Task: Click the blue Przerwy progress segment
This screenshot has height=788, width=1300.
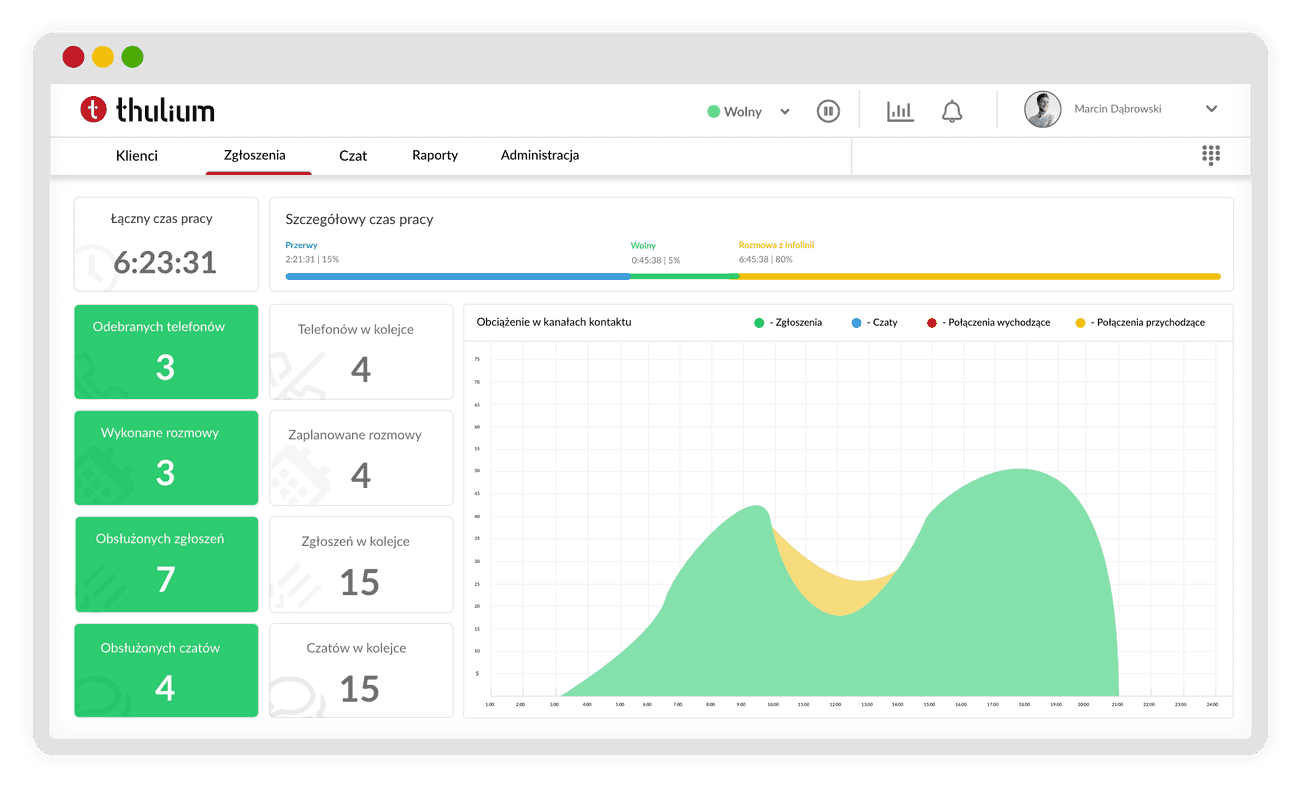Action: [x=458, y=276]
